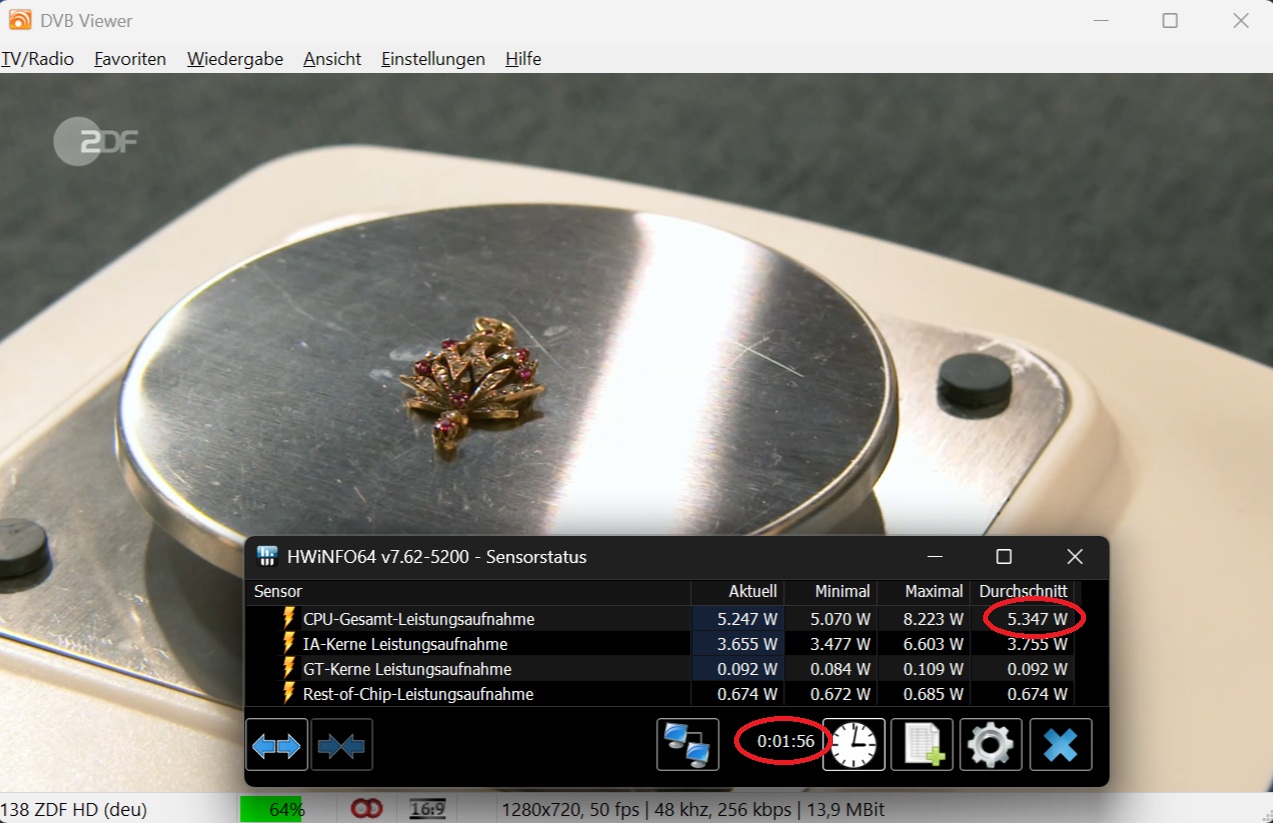The width and height of the screenshot is (1273, 823).
Task: Open the Einstellungen menu
Action: pos(433,59)
